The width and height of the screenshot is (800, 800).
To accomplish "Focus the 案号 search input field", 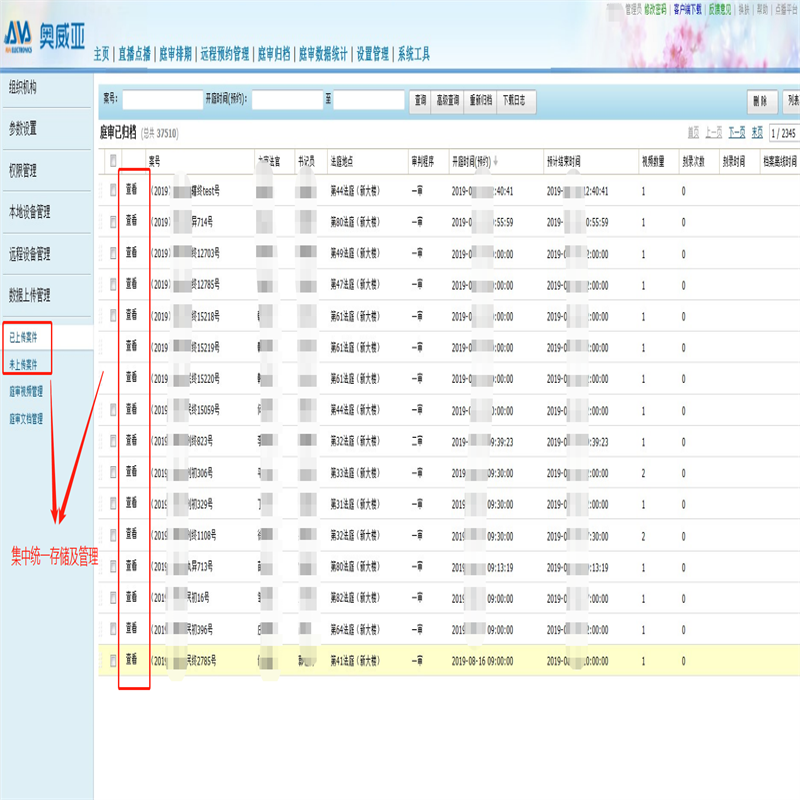I will [163, 100].
